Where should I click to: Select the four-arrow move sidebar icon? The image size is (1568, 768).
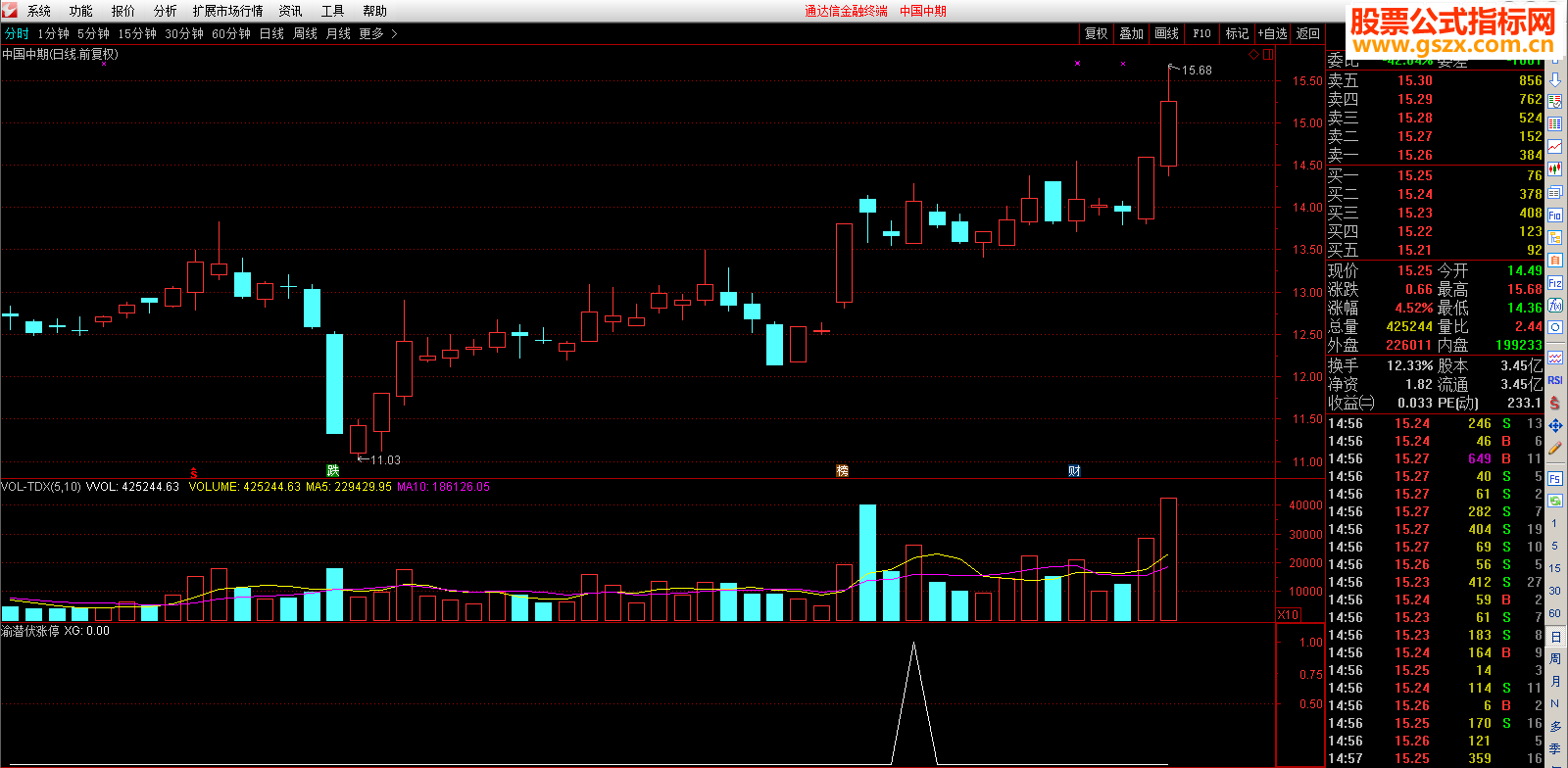pos(1555,425)
